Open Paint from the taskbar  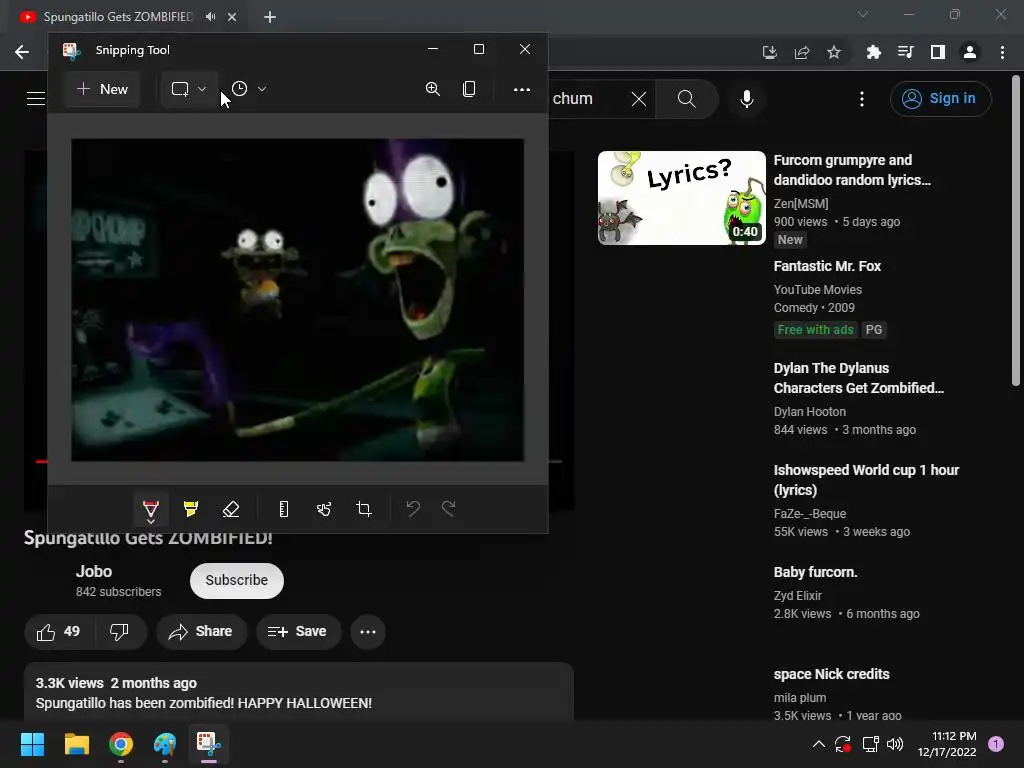click(x=165, y=744)
